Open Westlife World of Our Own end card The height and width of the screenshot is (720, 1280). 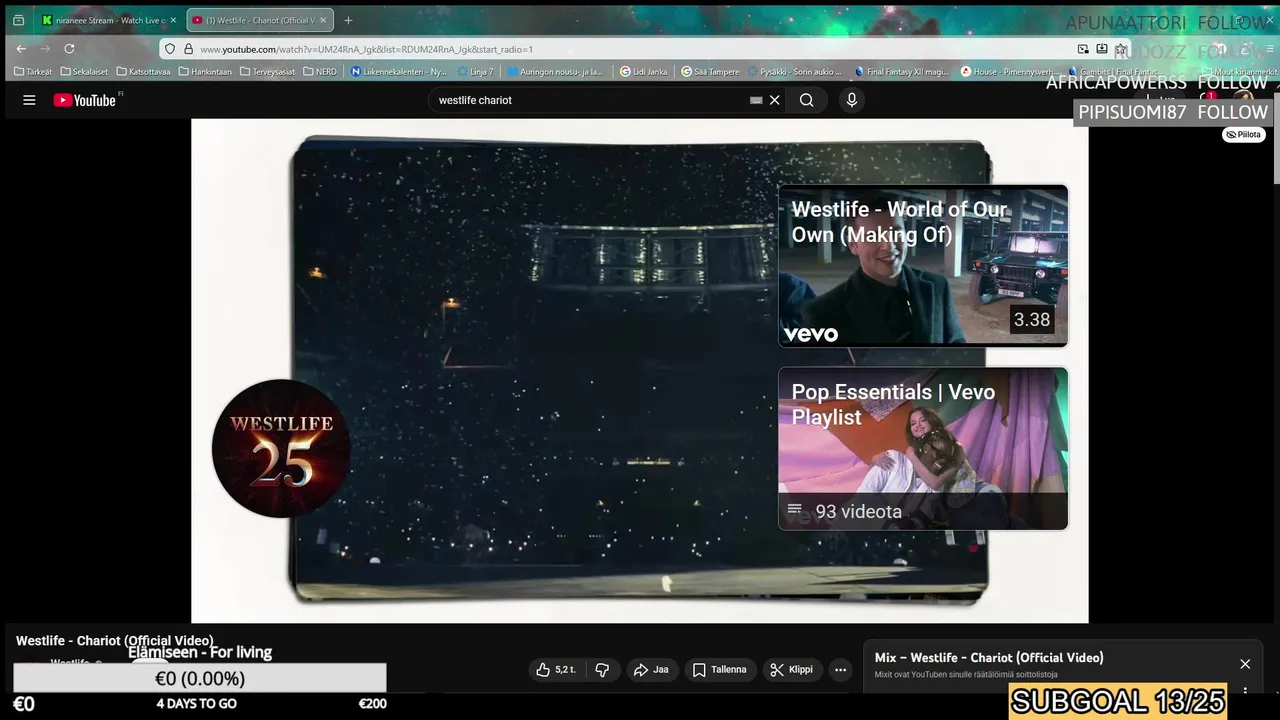pyautogui.click(x=923, y=265)
